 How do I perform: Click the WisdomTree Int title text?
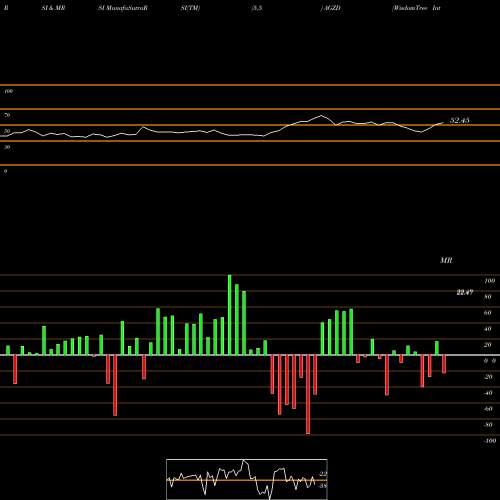pyautogui.click(x=417, y=8)
